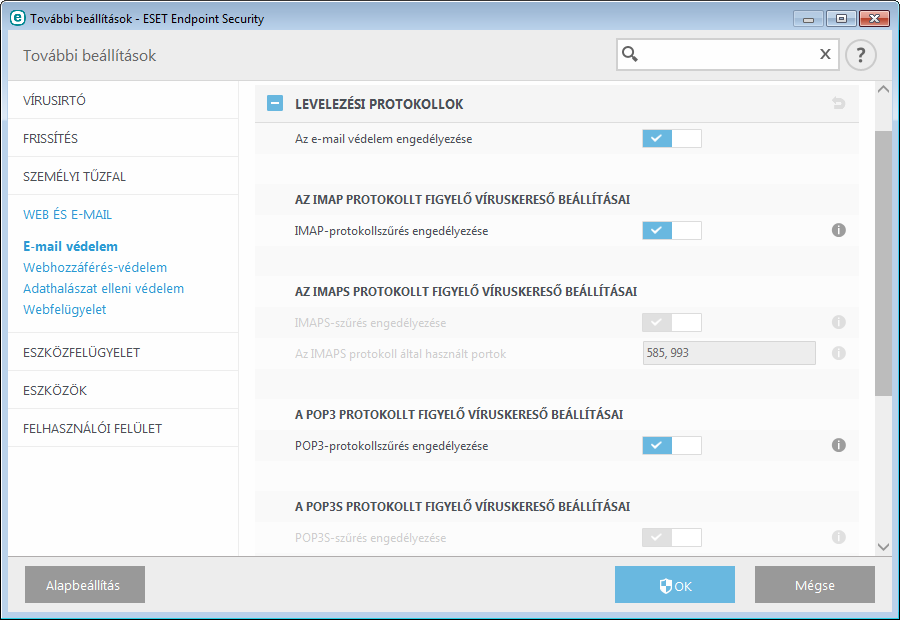The image size is (900, 620).
Task: Open Webhozzáférés-védelem subsection
Action: (95, 268)
